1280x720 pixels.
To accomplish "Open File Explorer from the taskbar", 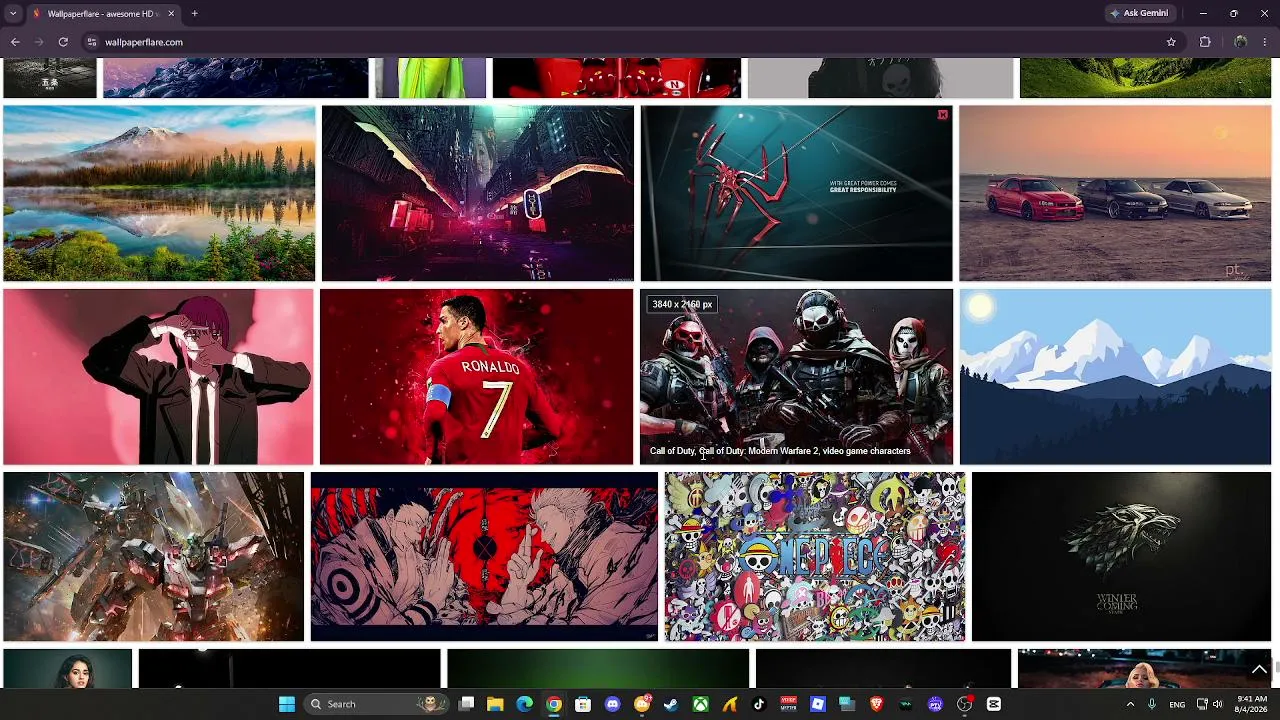I will point(495,704).
